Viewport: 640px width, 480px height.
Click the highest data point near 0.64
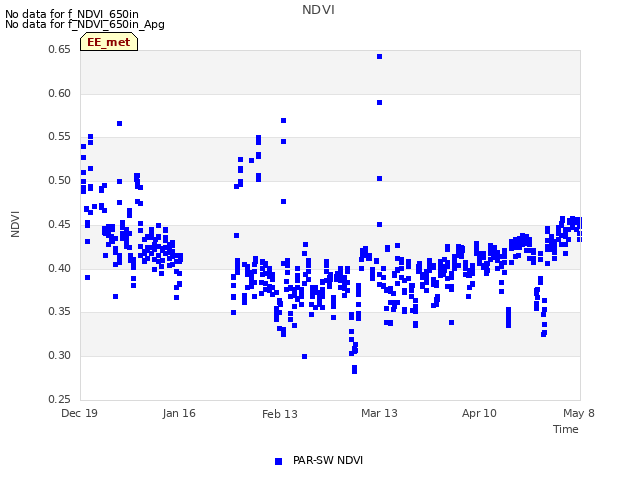(380, 57)
